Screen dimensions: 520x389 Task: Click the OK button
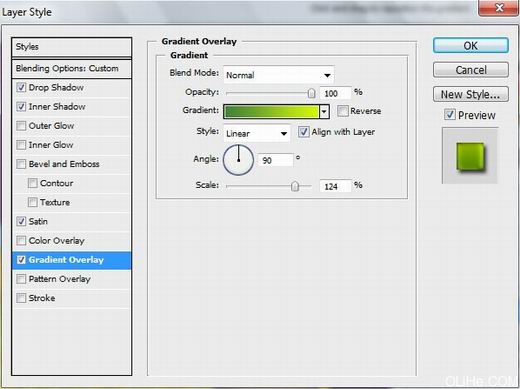tap(471, 46)
